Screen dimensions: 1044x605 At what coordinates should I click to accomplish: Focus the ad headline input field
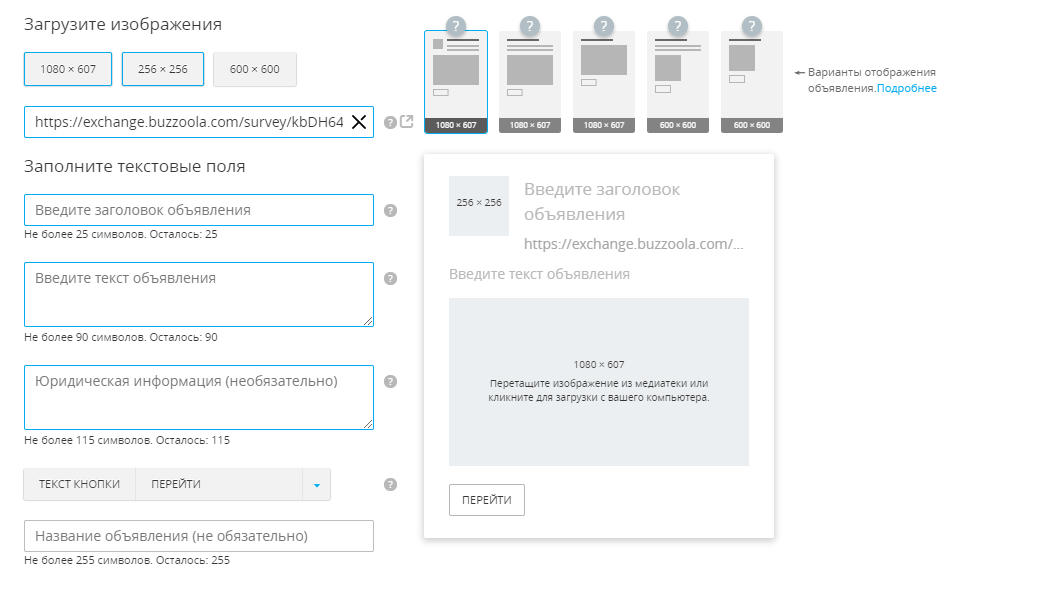point(198,210)
